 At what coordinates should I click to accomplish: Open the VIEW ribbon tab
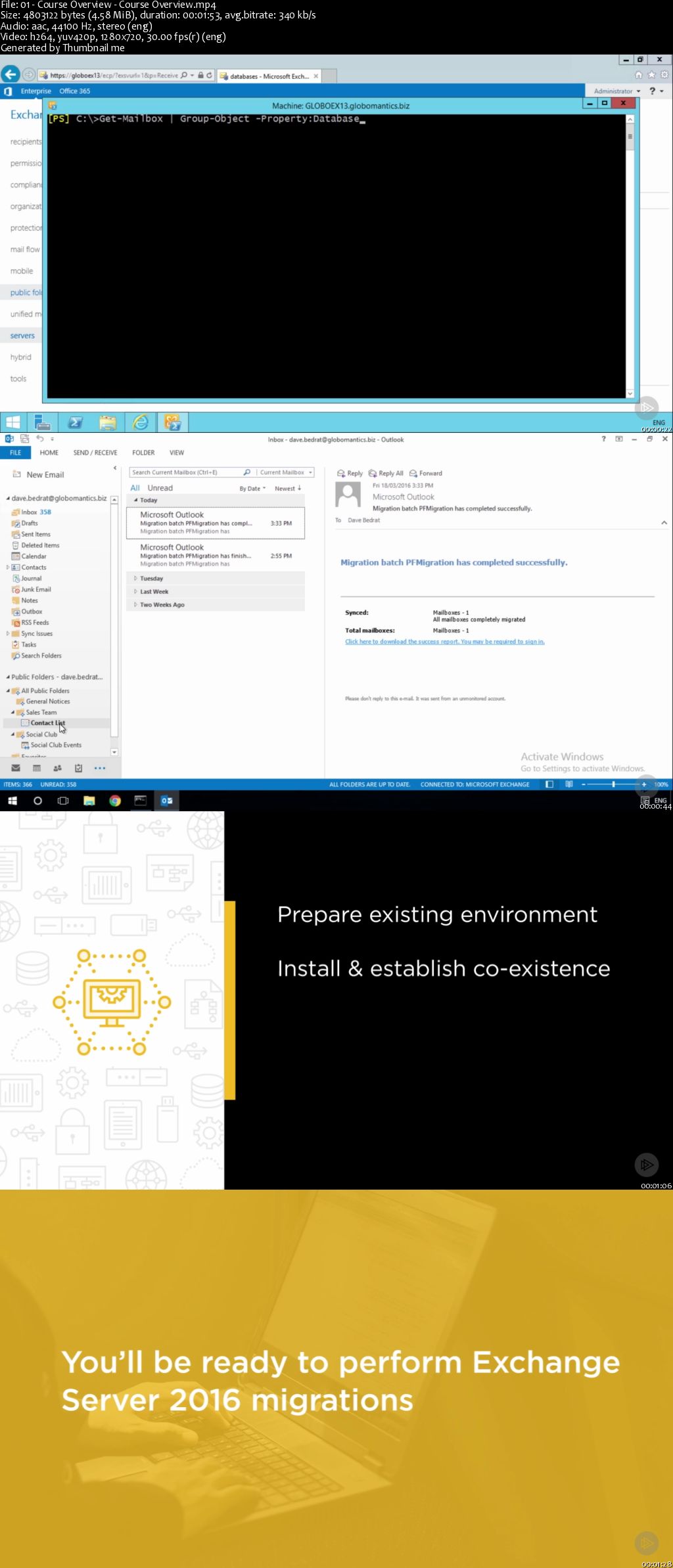177,453
